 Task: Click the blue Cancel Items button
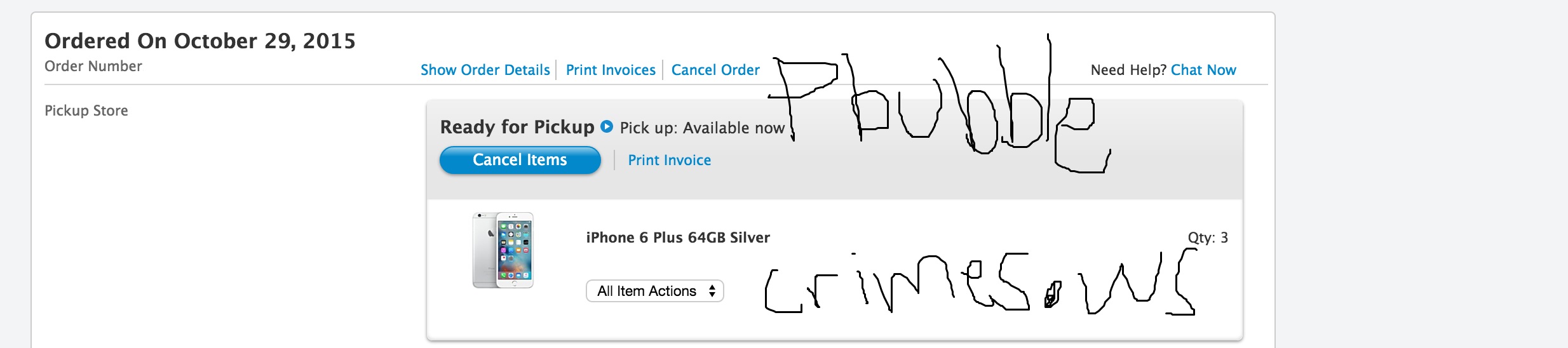tap(520, 160)
